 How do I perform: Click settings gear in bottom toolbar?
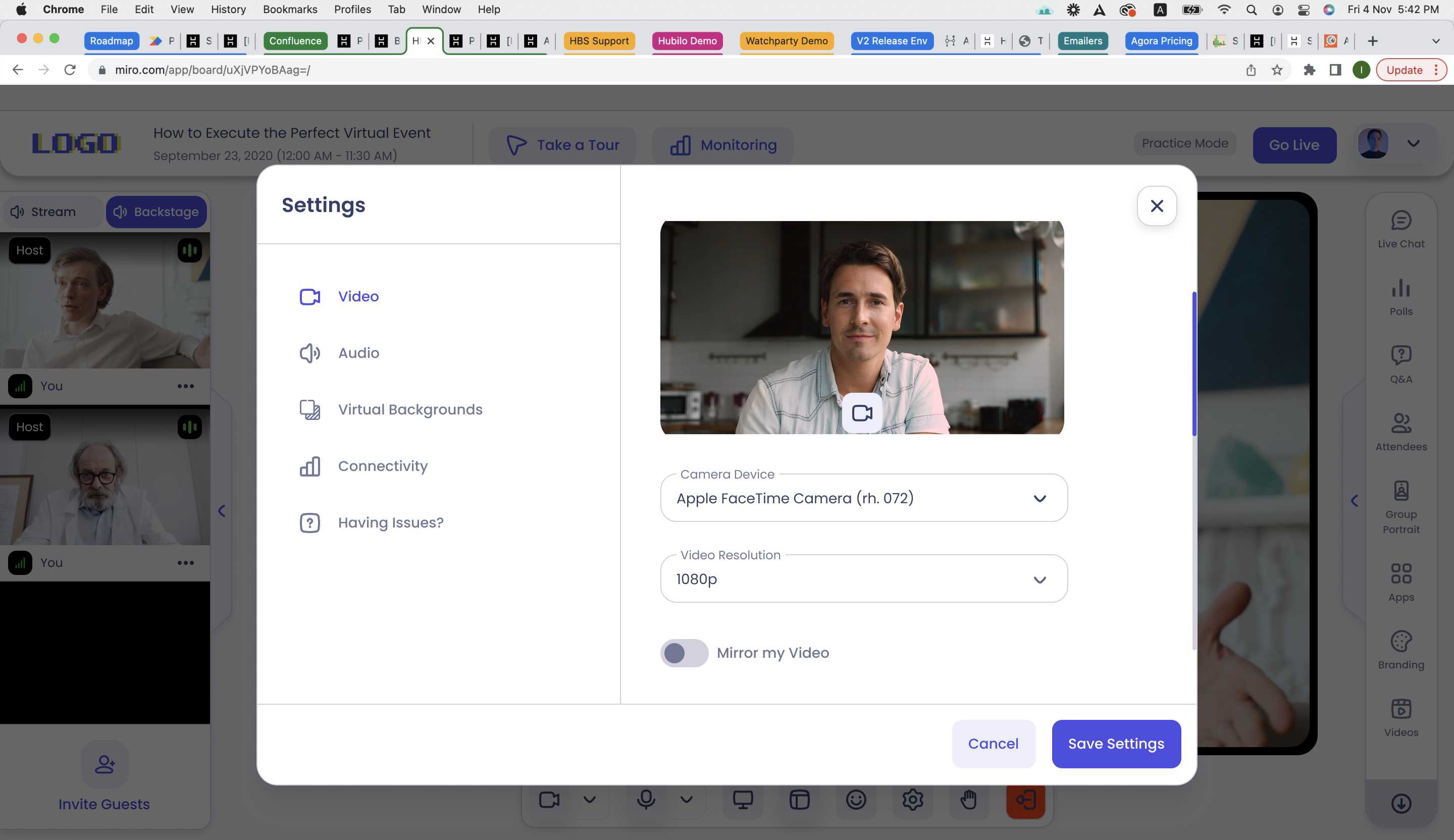(x=912, y=800)
